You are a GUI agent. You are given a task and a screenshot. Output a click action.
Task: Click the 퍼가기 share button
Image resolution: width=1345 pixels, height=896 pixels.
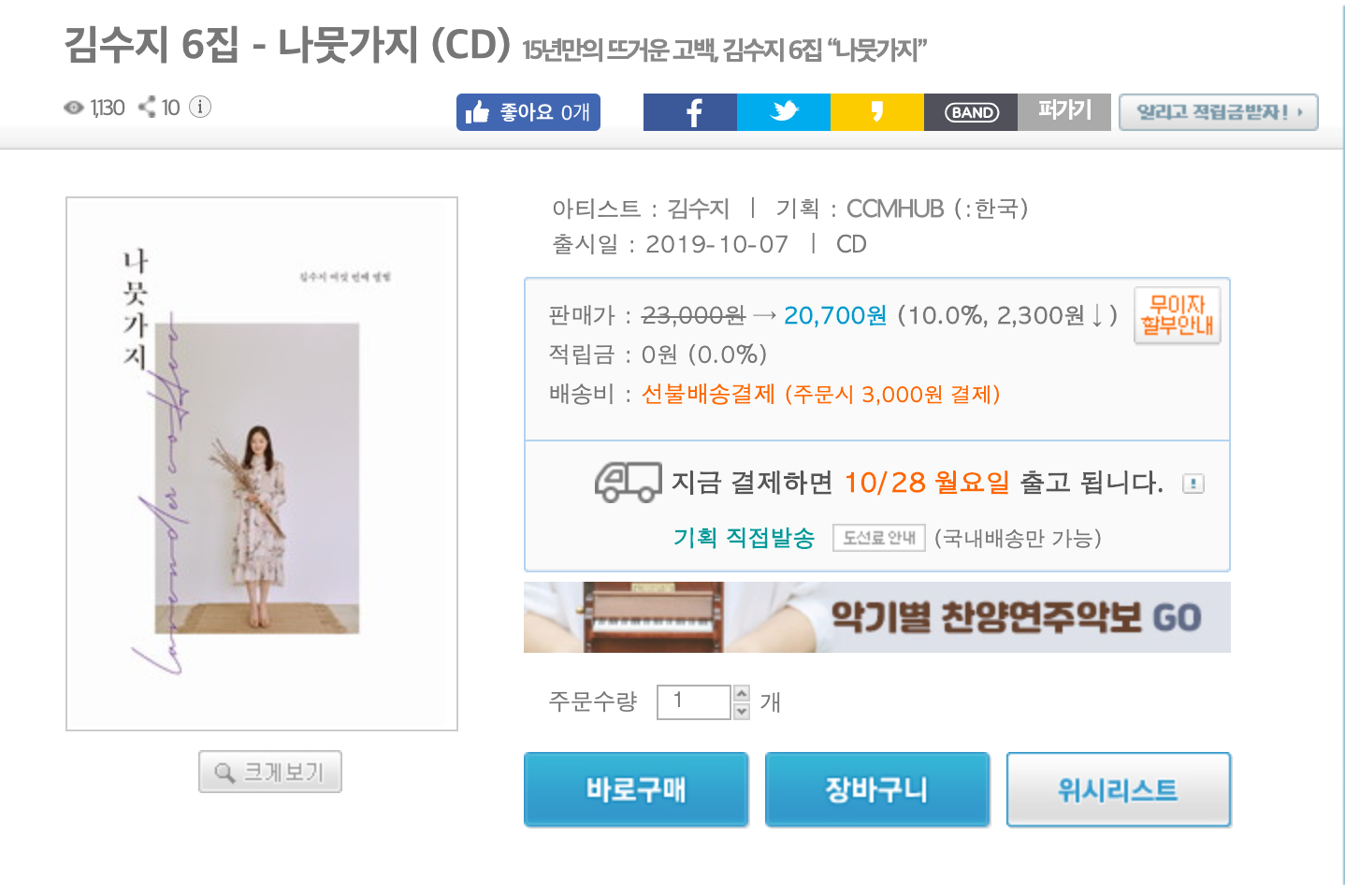pos(1064,112)
